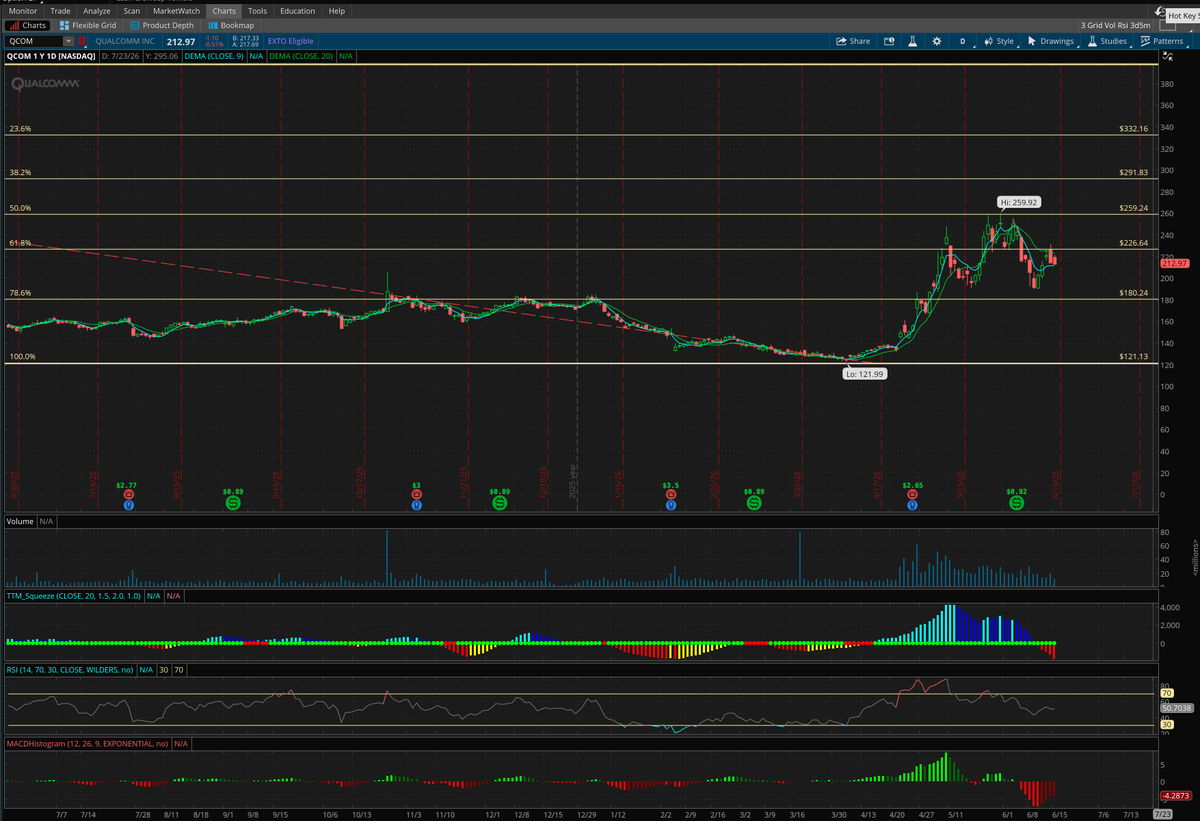Click the red icon next to symbol dropdown
1200x821 pixels.
82,41
